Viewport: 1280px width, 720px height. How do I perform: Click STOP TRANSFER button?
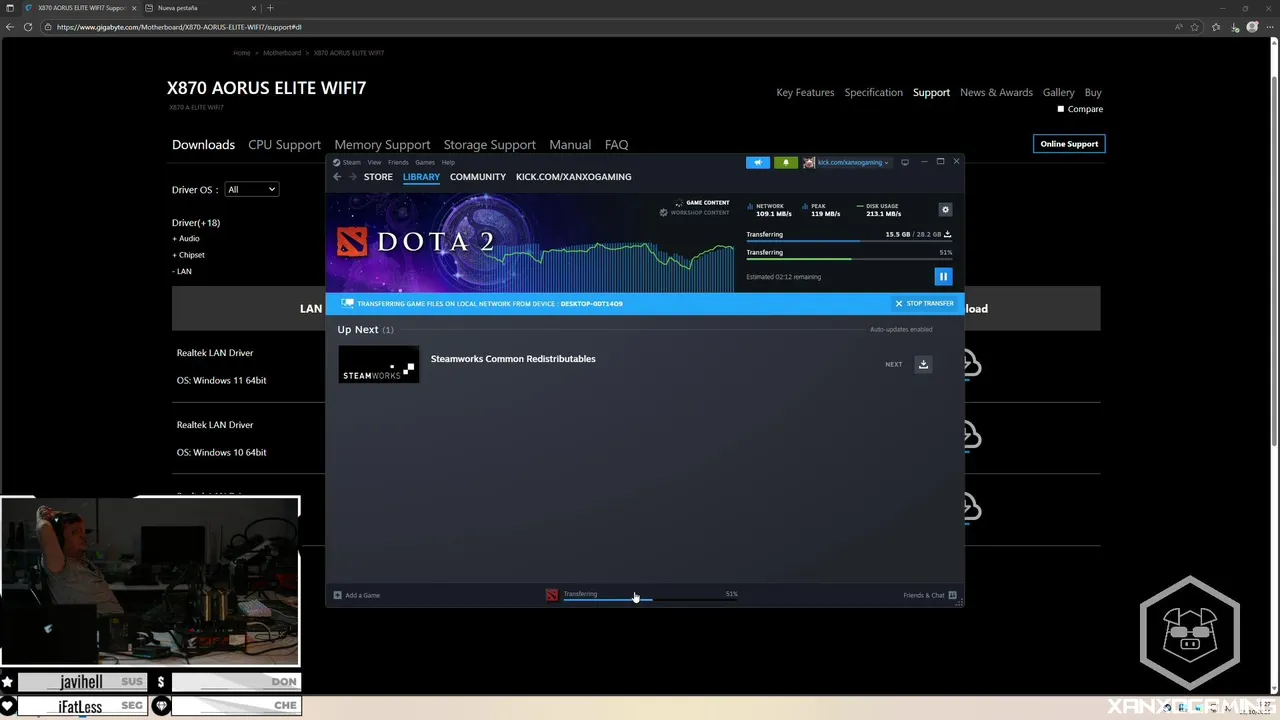point(924,303)
